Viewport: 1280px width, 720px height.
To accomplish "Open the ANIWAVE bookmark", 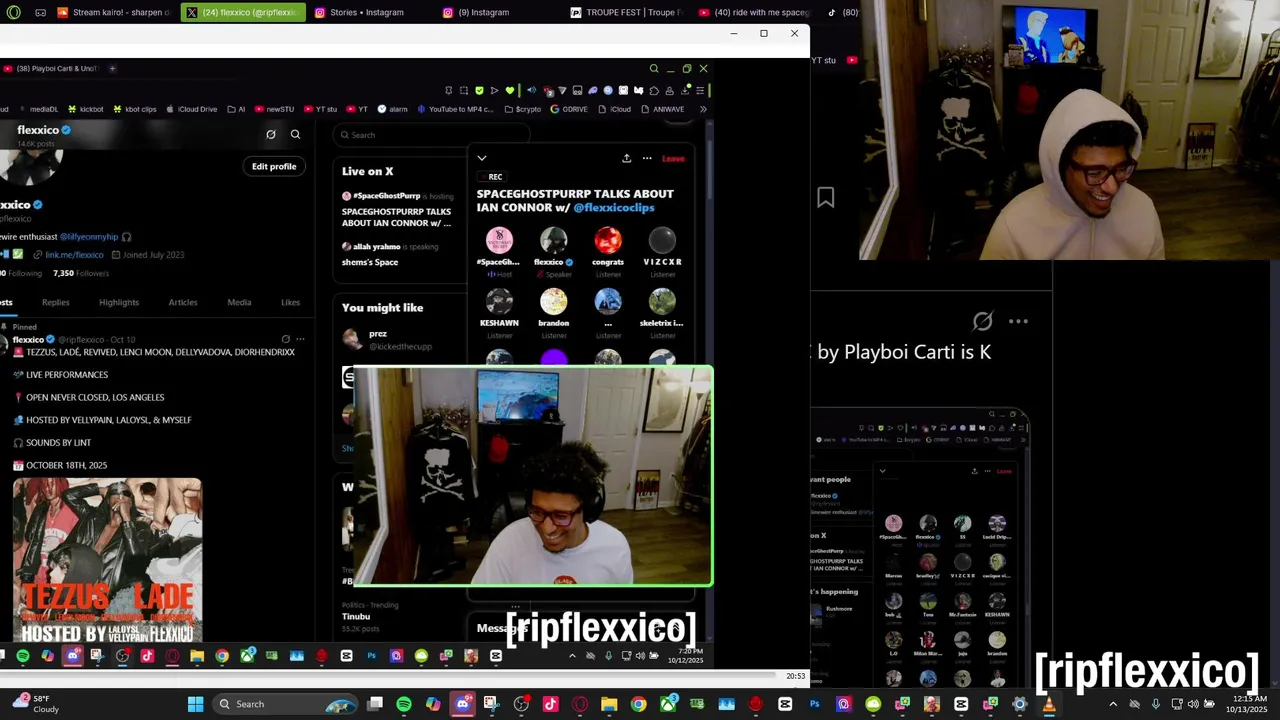I will pos(662,109).
